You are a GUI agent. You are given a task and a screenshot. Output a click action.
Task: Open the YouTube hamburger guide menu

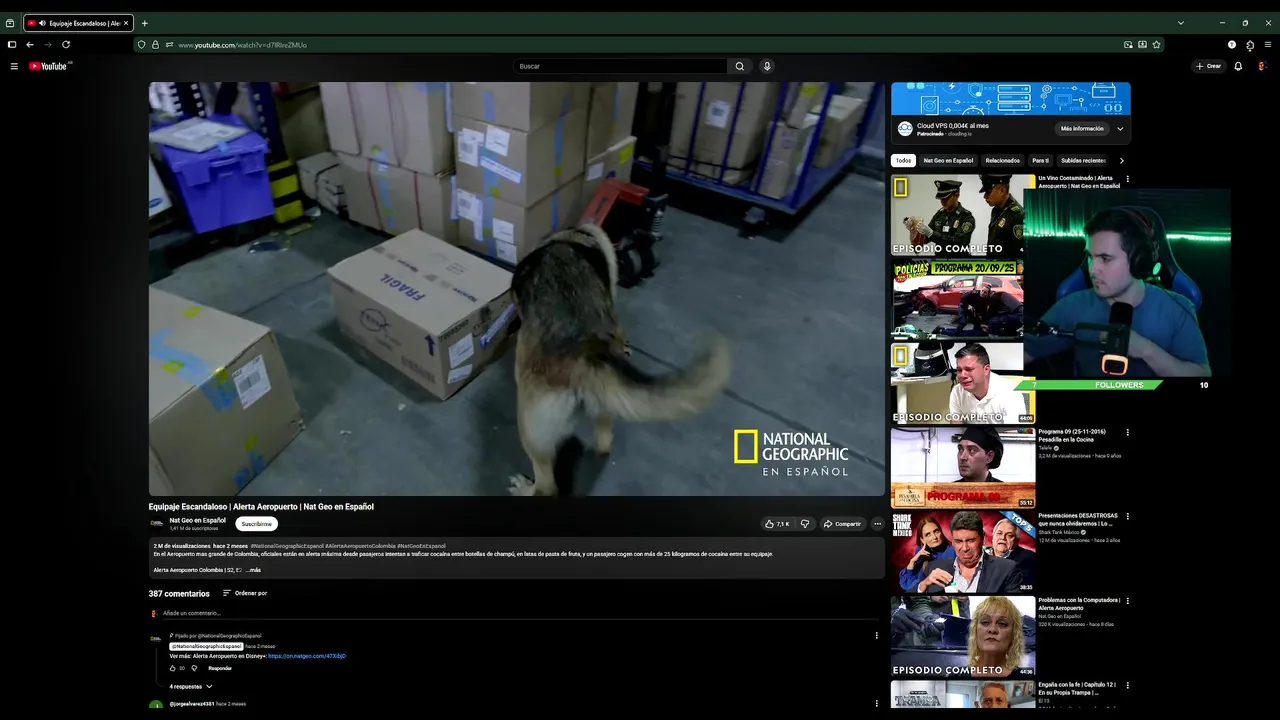click(14, 66)
